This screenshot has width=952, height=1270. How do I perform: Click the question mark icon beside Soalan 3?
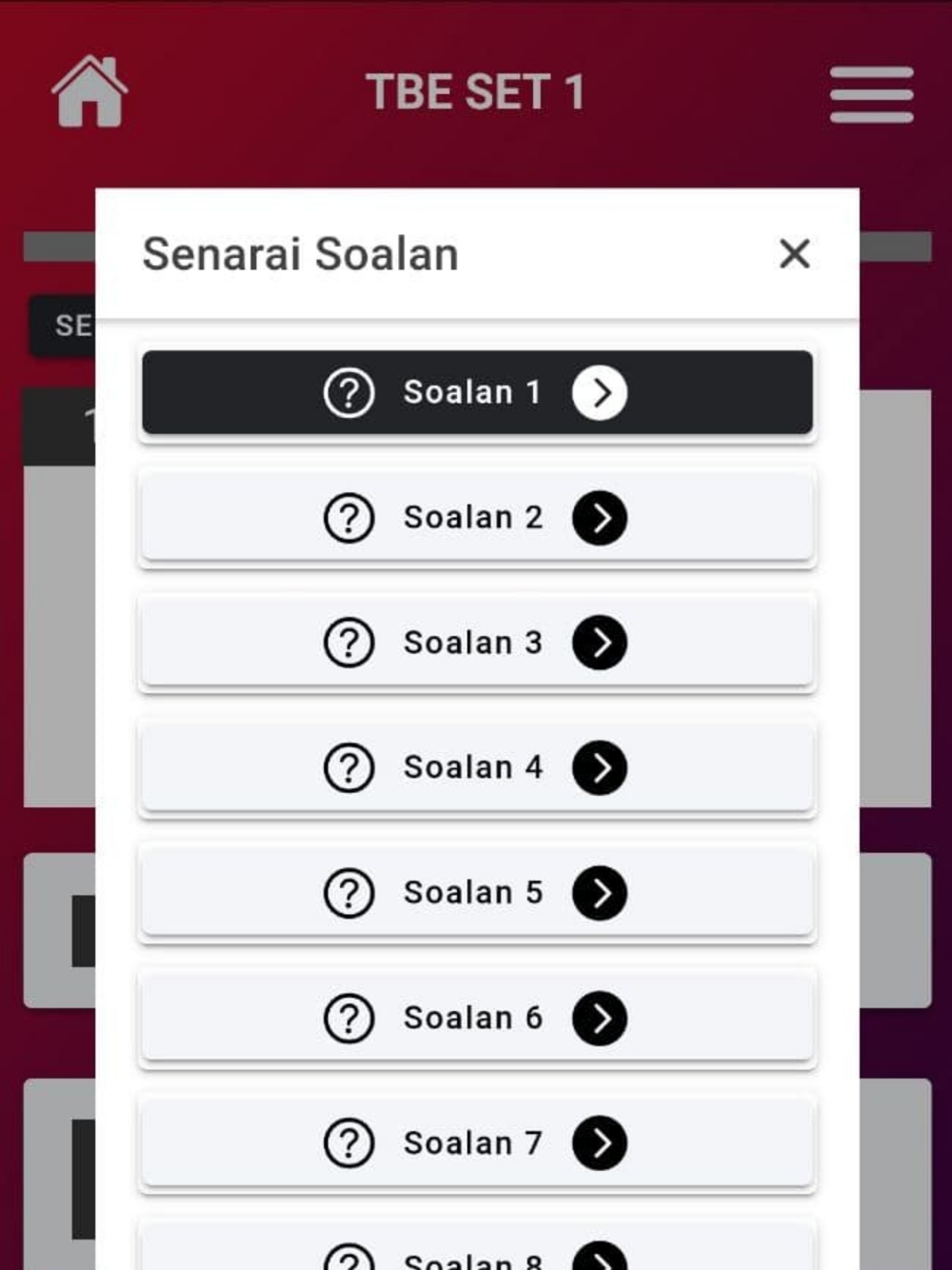click(x=349, y=643)
